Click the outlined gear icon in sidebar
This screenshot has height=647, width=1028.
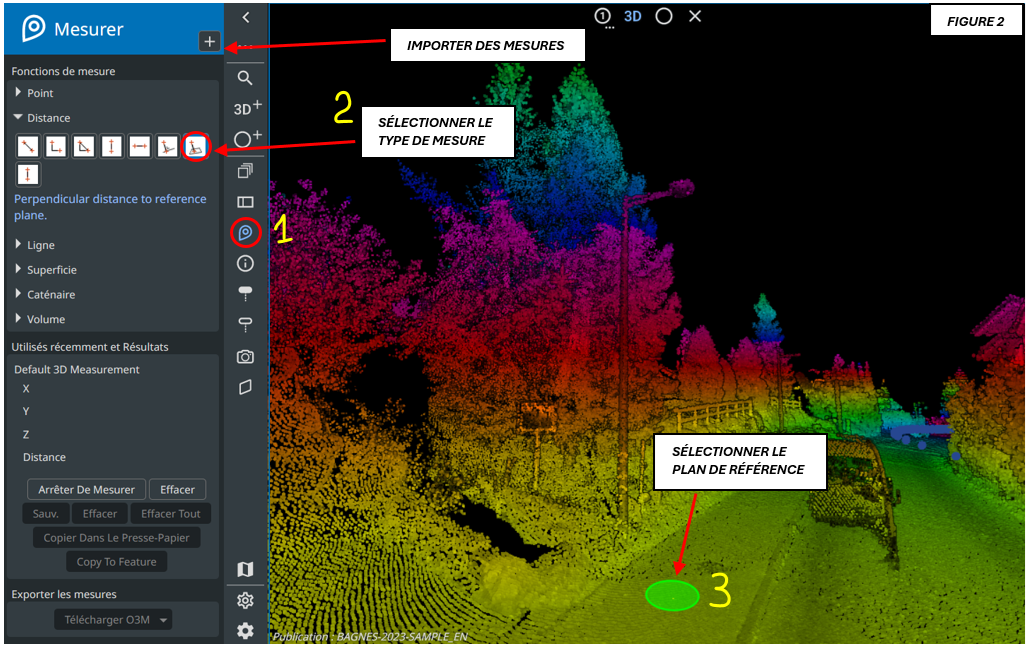click(x=245, y=600)
